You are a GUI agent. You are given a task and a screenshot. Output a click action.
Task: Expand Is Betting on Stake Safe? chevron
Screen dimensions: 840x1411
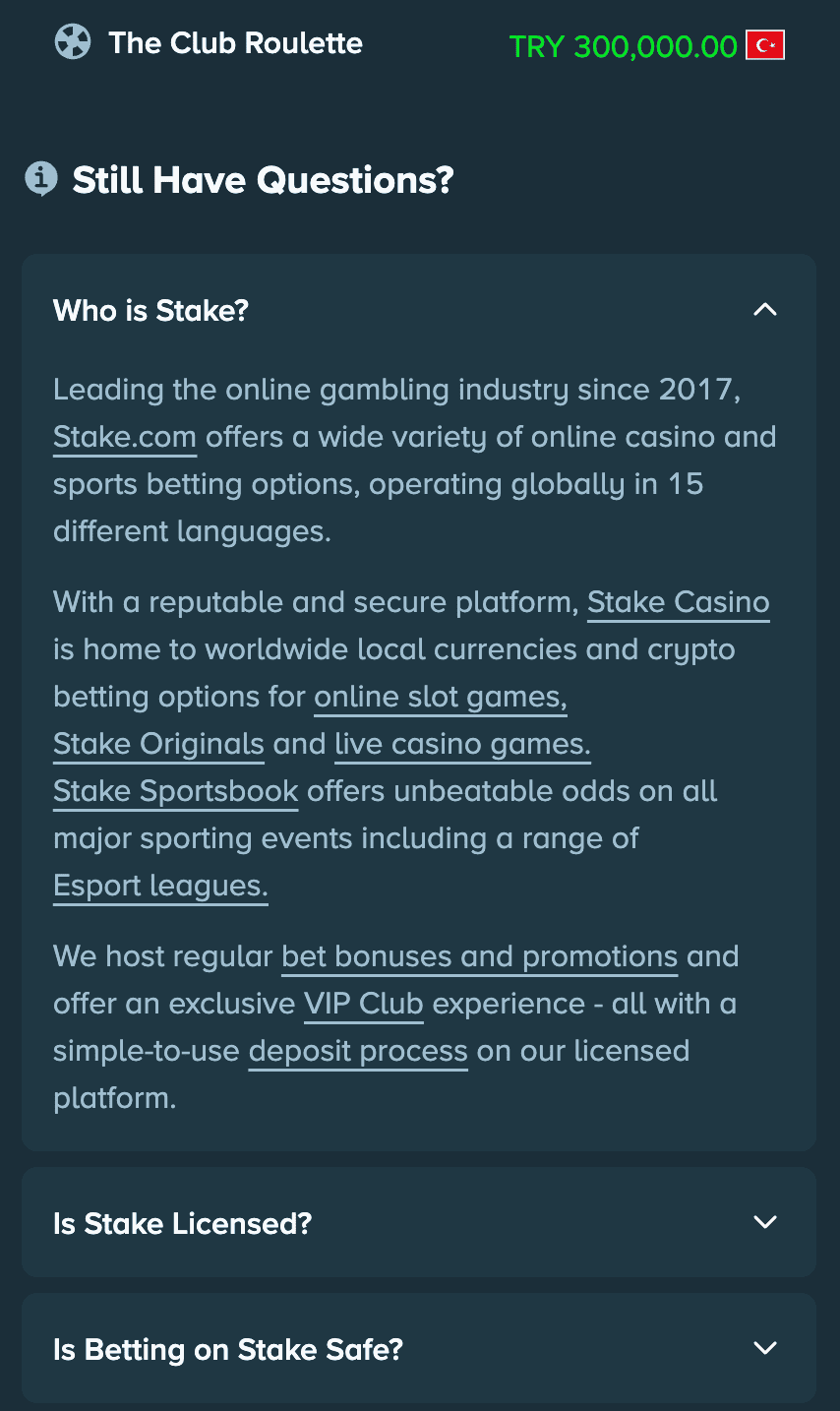764,1348
